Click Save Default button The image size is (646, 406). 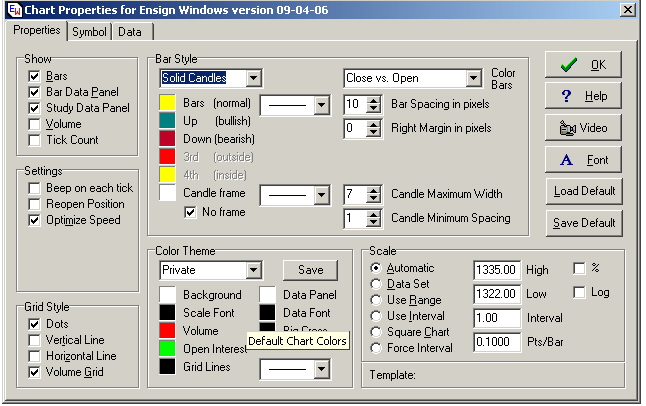click(x=584, y=223)
